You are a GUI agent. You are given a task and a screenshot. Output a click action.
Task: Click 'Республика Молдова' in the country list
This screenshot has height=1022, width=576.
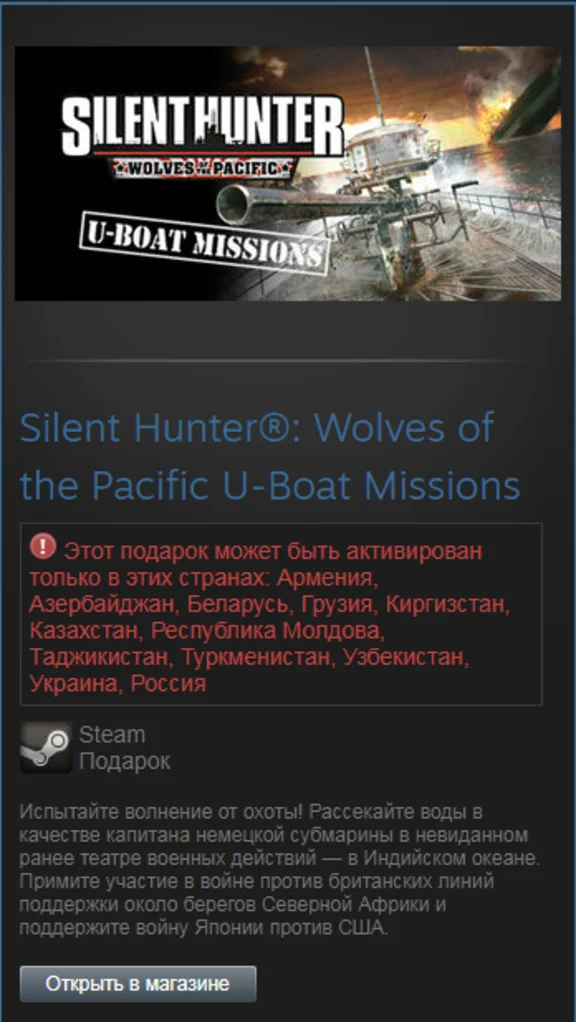coord(264,630)
